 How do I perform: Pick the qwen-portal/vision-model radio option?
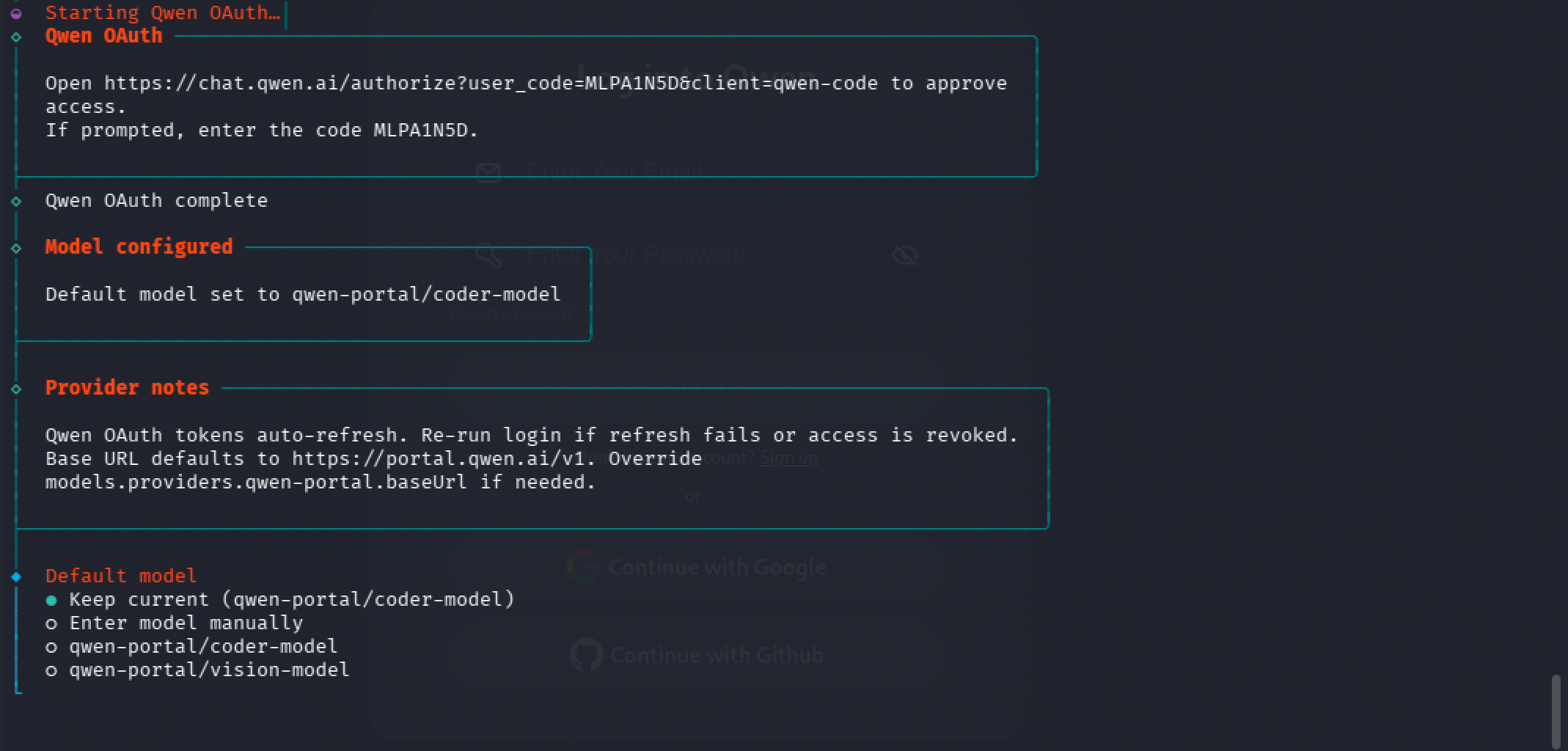click(51, 670)
